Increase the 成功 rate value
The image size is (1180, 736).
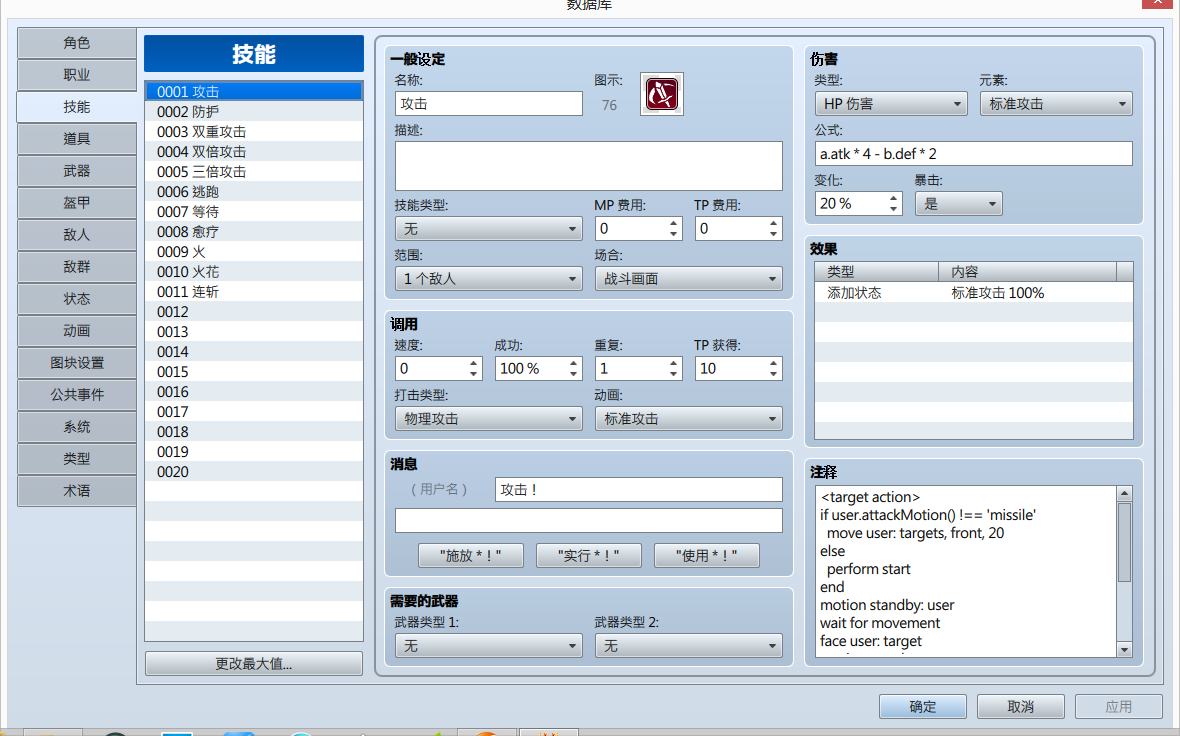(x=573, y=363)
